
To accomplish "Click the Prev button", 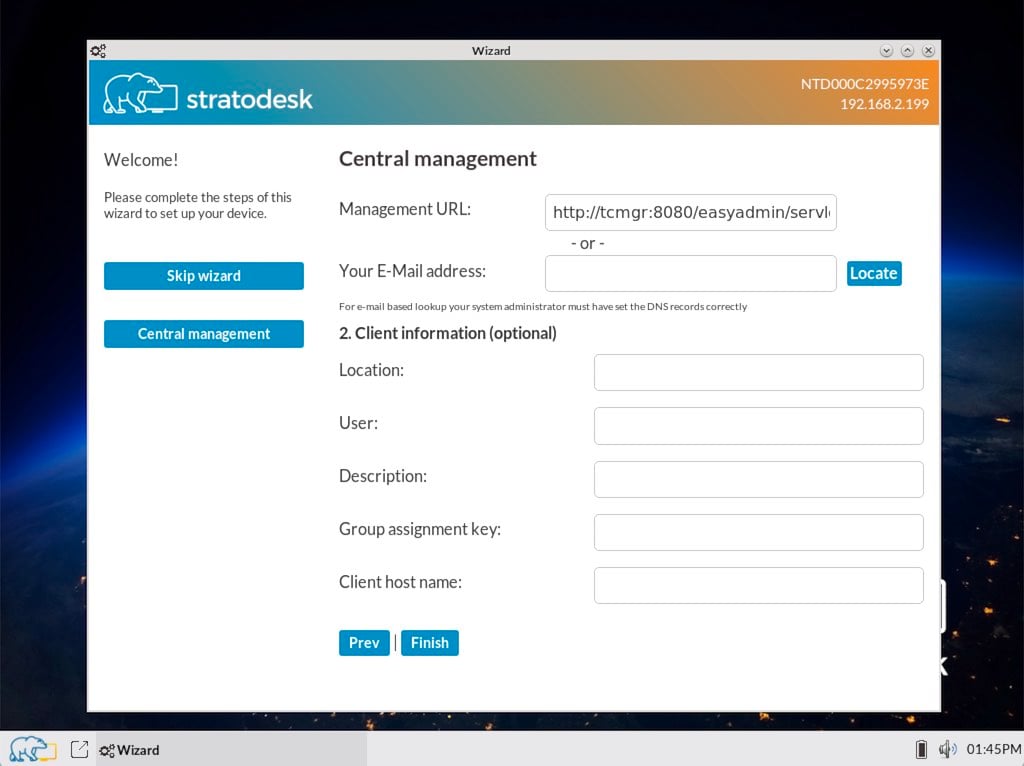I will pos(364,643).
